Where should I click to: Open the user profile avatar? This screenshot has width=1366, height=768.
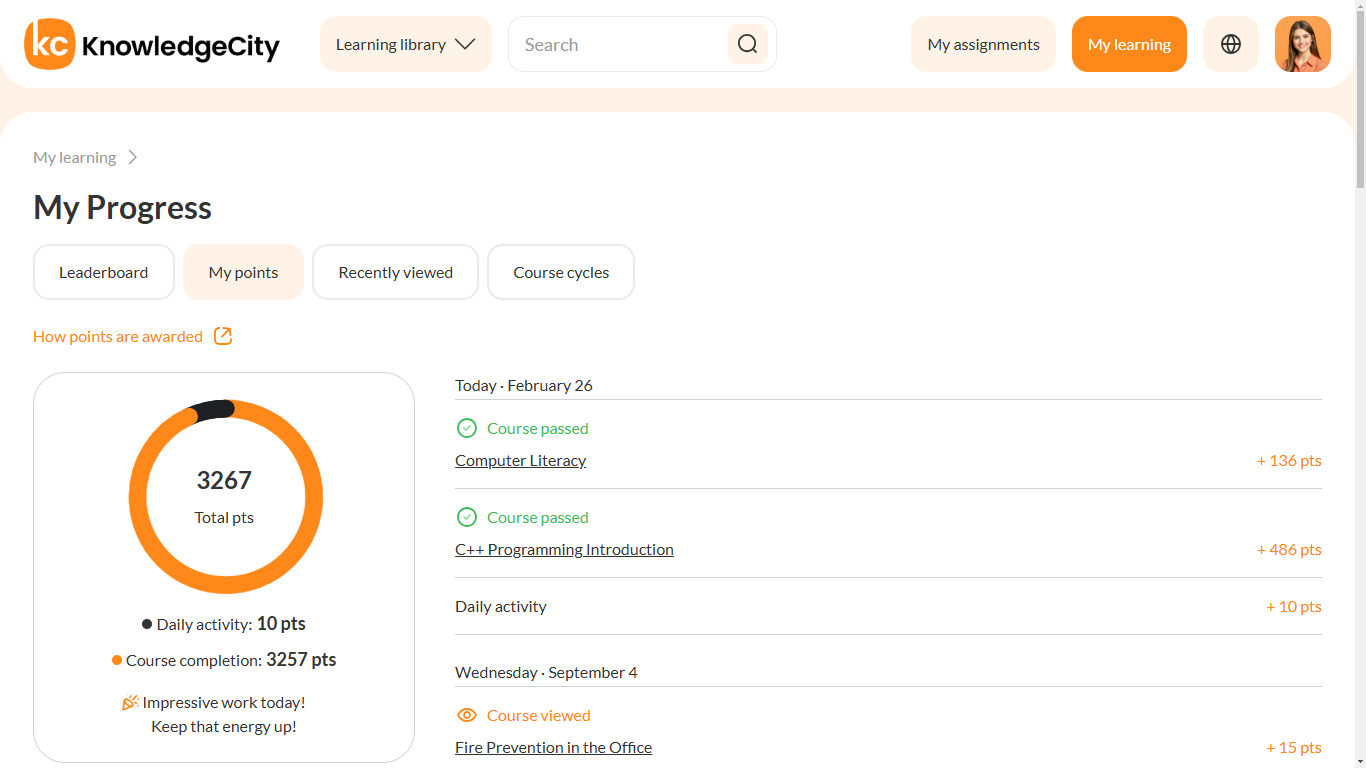(x=1302, y=44)
